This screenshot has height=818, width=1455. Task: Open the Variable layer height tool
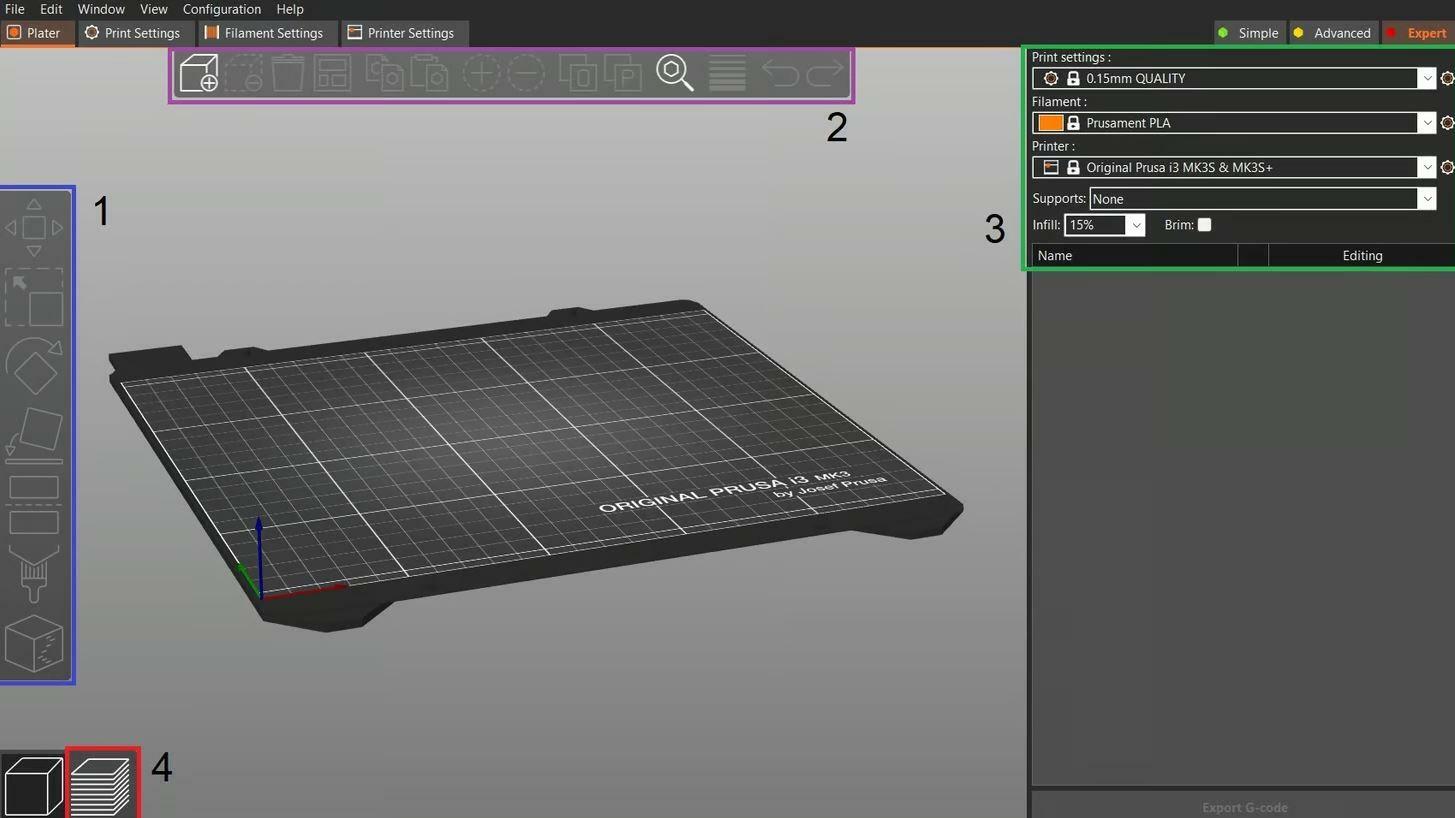tap(727, 74)
